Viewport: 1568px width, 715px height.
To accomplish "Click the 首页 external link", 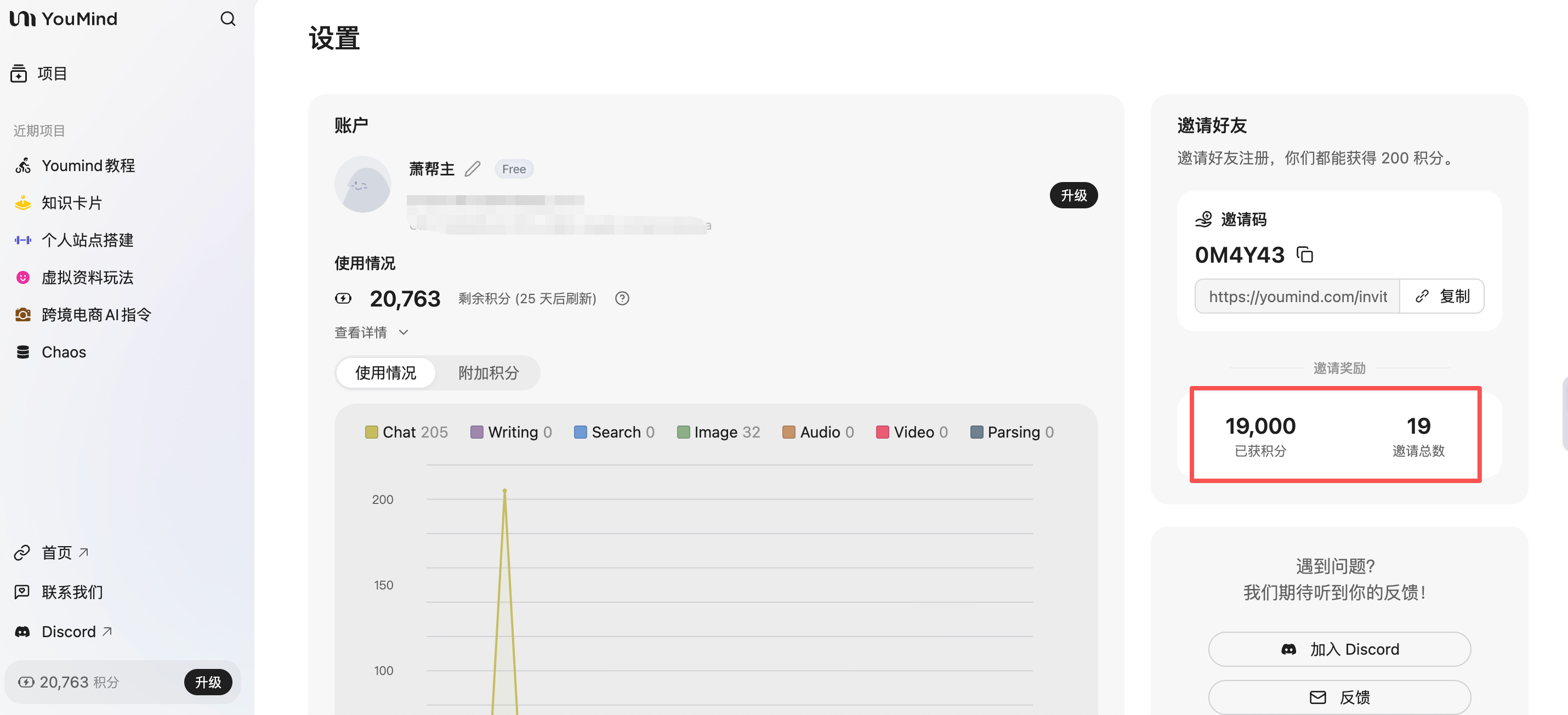I will [x=51, y=553].
